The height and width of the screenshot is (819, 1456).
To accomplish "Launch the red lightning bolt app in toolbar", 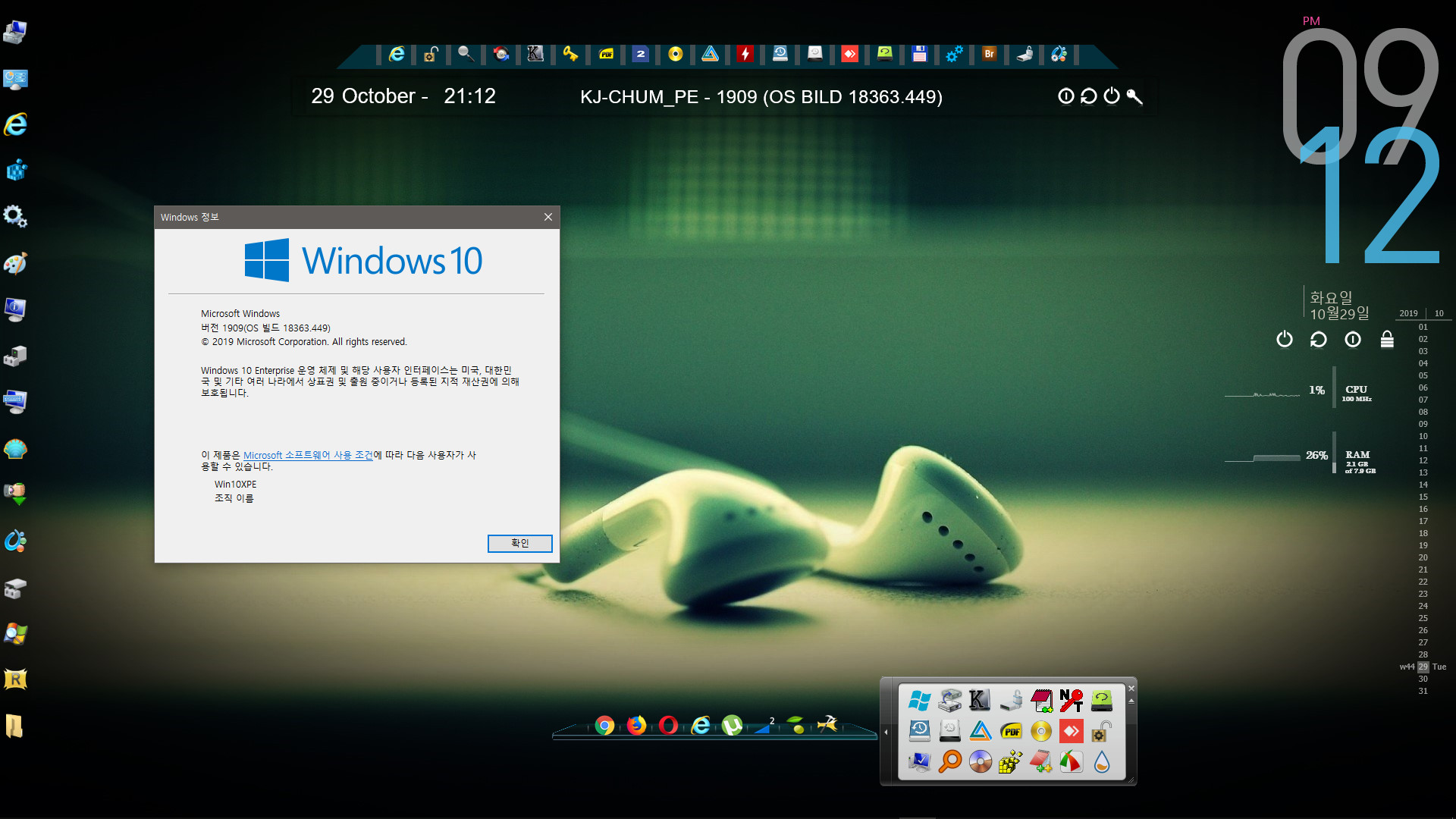I will 745,54.
